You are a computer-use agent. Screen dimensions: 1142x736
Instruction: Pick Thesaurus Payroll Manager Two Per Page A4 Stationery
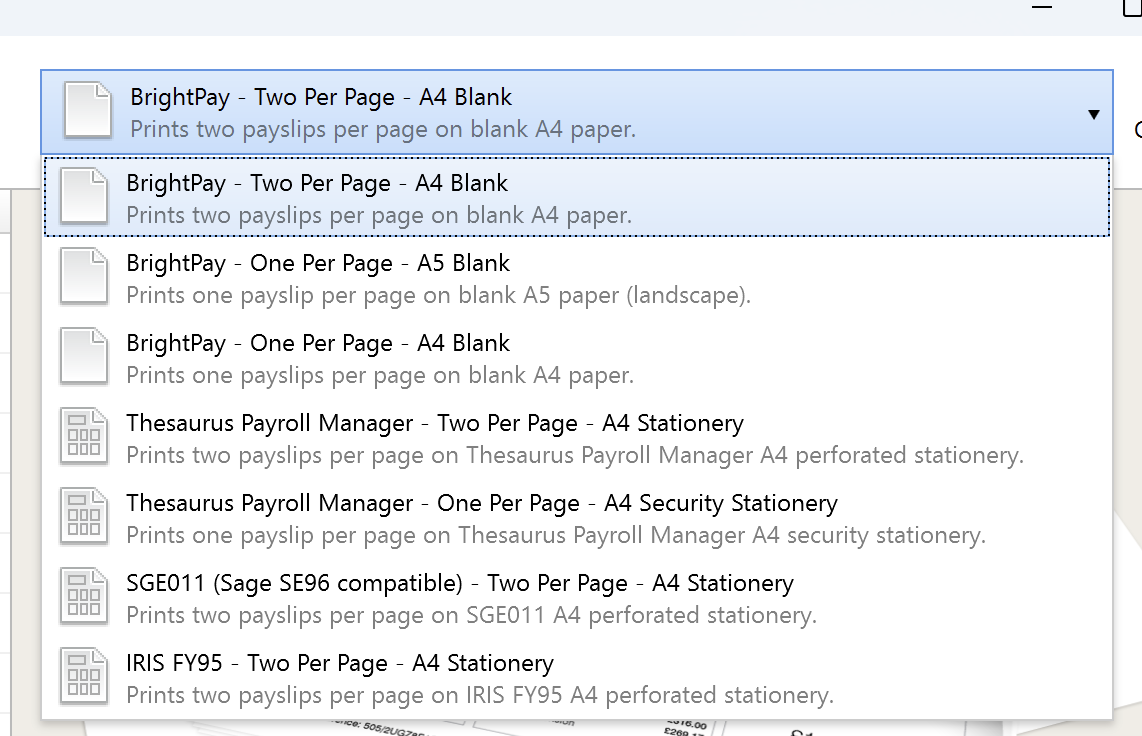[x=577, y=437]
